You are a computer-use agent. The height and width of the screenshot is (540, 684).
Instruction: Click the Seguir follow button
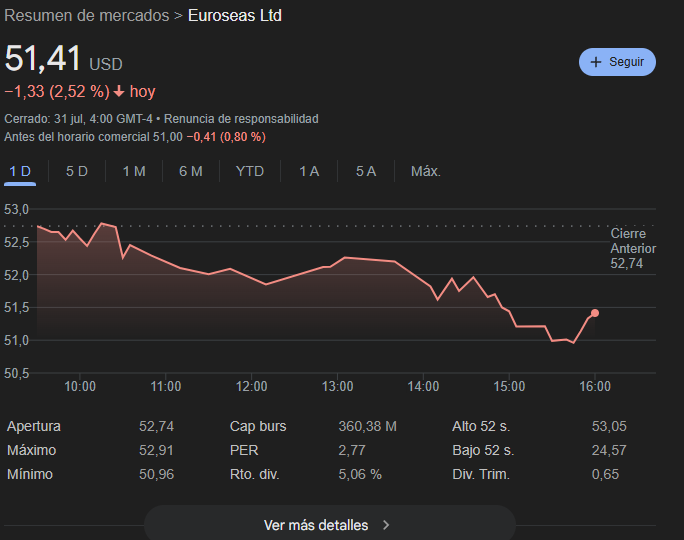click(x=617, y=62)
